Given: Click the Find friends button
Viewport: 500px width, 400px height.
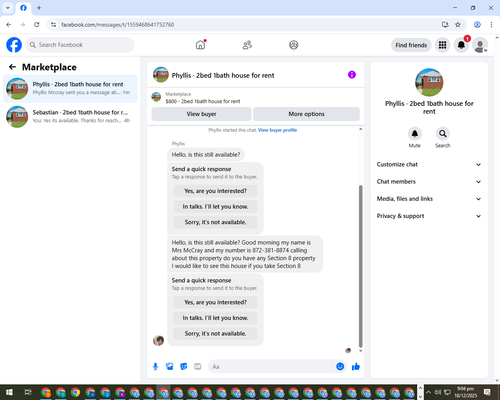Looking at the screenshot, I should point(411,45).
